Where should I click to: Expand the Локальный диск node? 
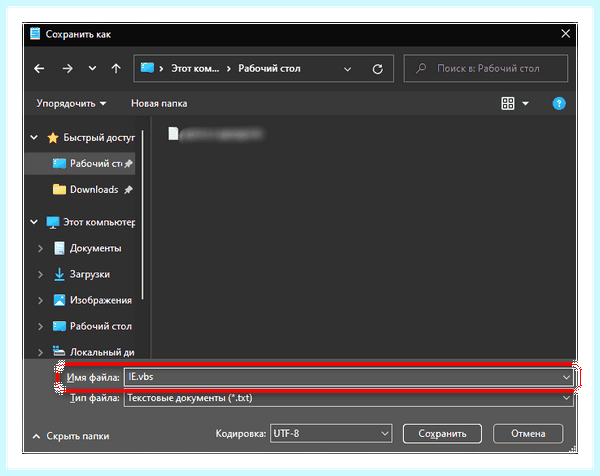click(x=40, y=352)
